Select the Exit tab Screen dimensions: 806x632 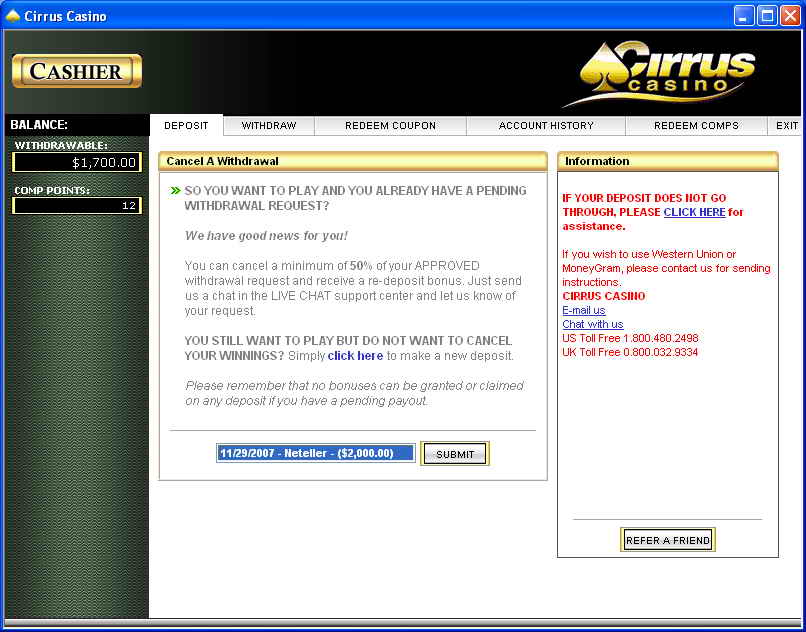point(786,125)
